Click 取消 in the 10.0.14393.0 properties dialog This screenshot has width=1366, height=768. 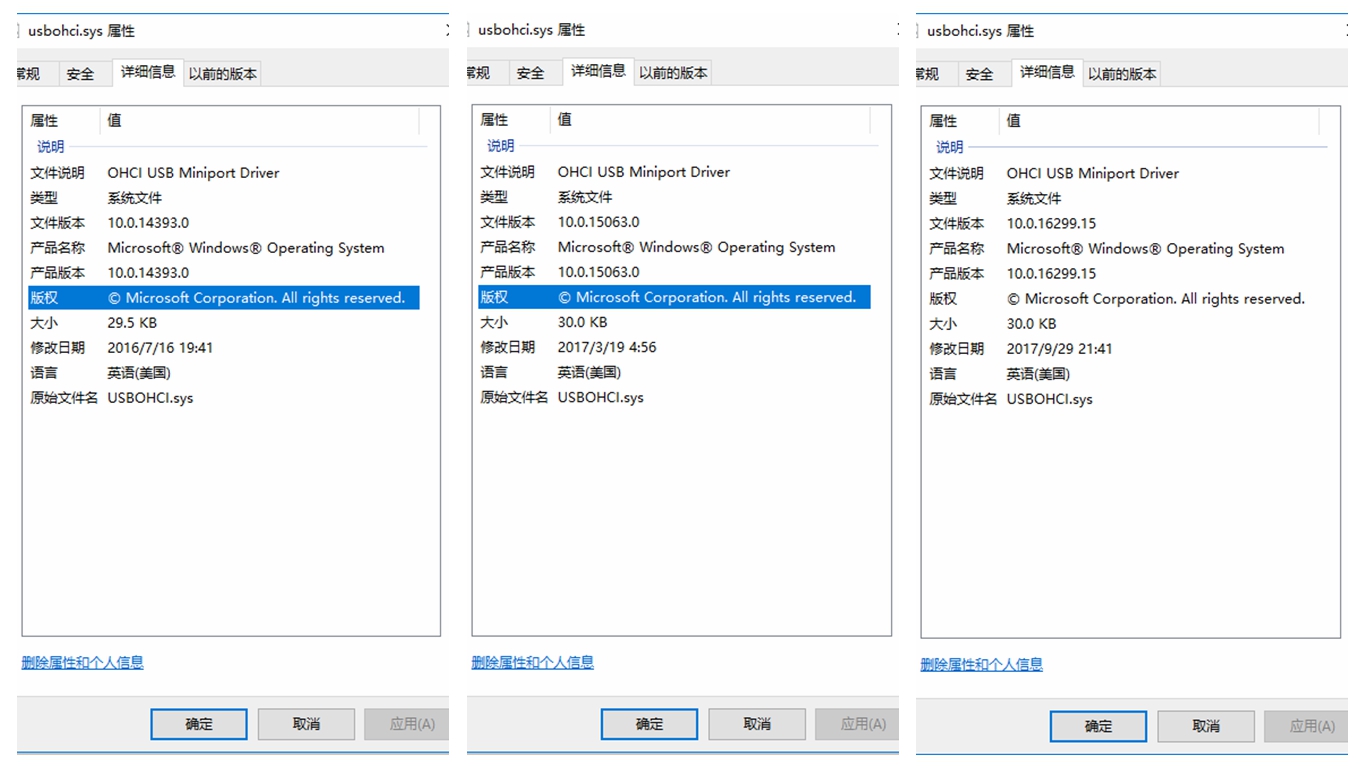tap(306, 724)
